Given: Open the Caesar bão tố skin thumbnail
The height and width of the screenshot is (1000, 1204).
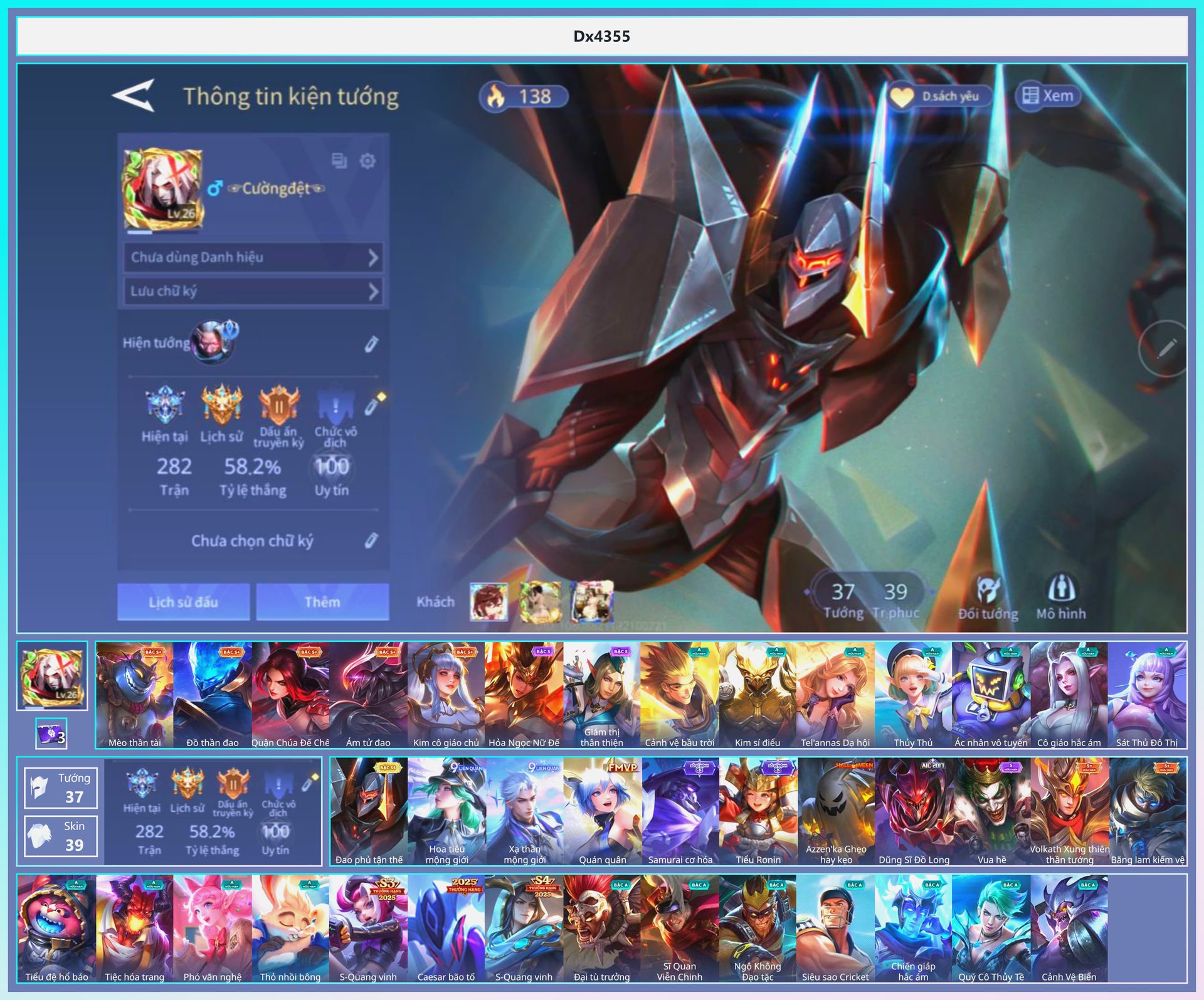Looking at the screenshot, I should pyautogui.click(x=446, y=929).
